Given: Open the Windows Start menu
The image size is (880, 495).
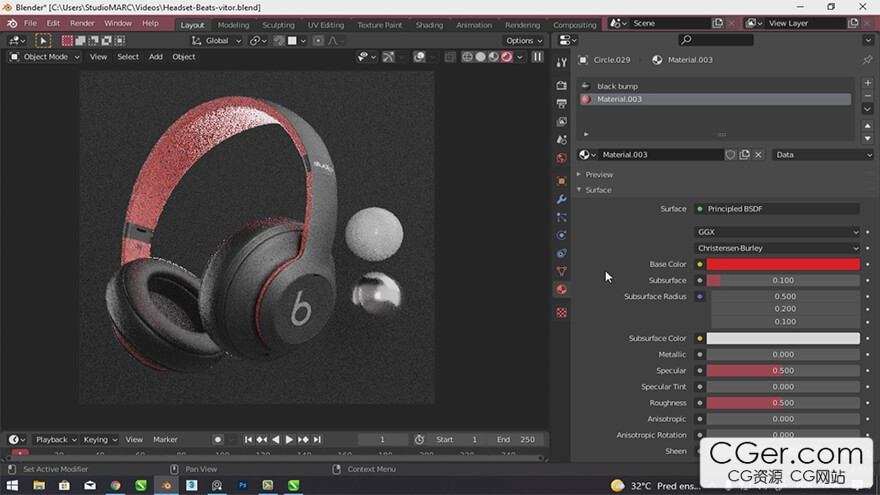Looking at the screenshot, I should point(12,485).
